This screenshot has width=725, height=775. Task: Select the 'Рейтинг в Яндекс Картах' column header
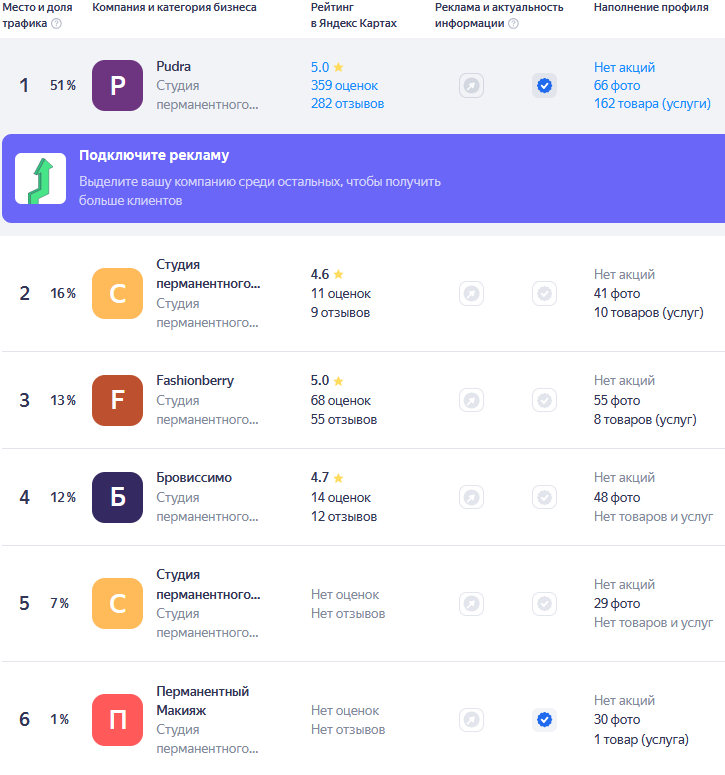353,15
